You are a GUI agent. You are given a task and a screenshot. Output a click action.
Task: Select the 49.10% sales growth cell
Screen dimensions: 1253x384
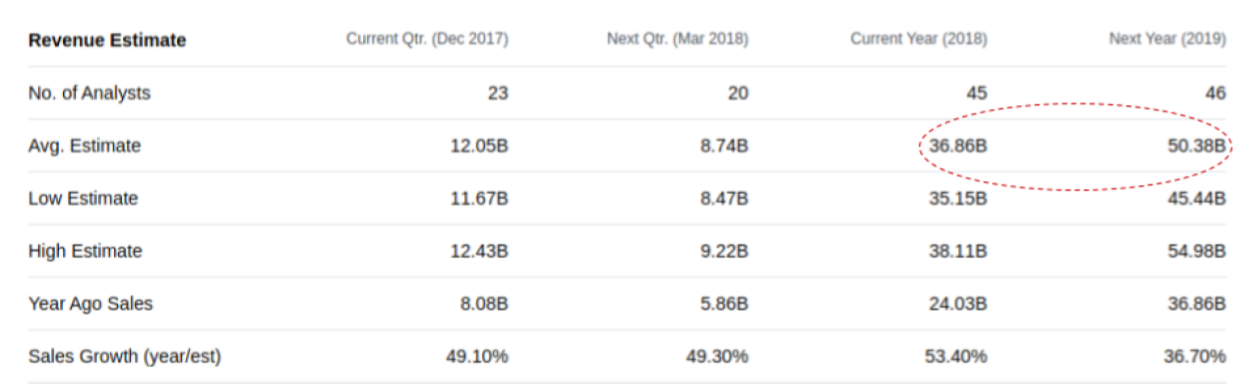[477, 356]
